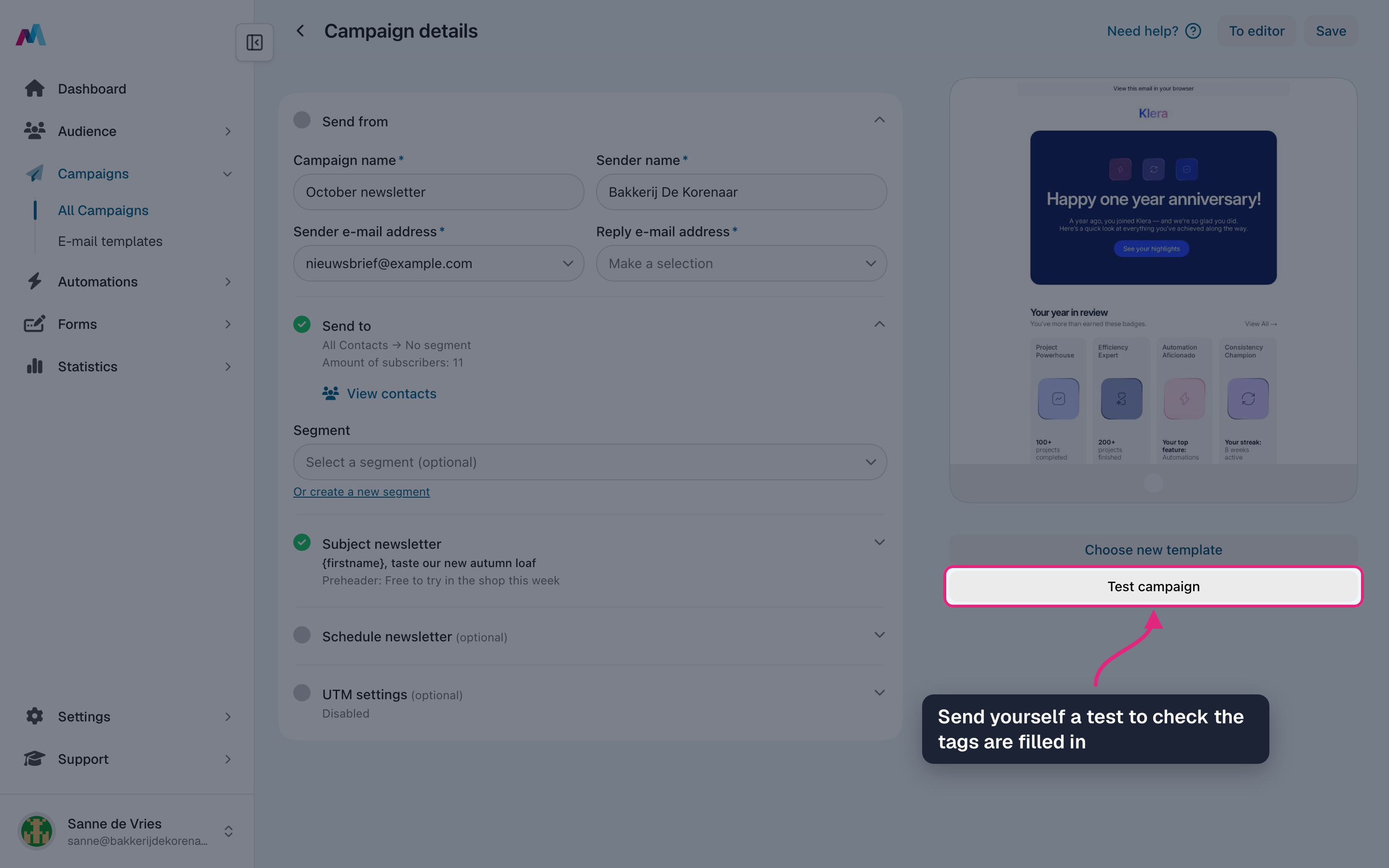Open the Select a segment dropdown

pyautogui.click(x=590, y=462)
